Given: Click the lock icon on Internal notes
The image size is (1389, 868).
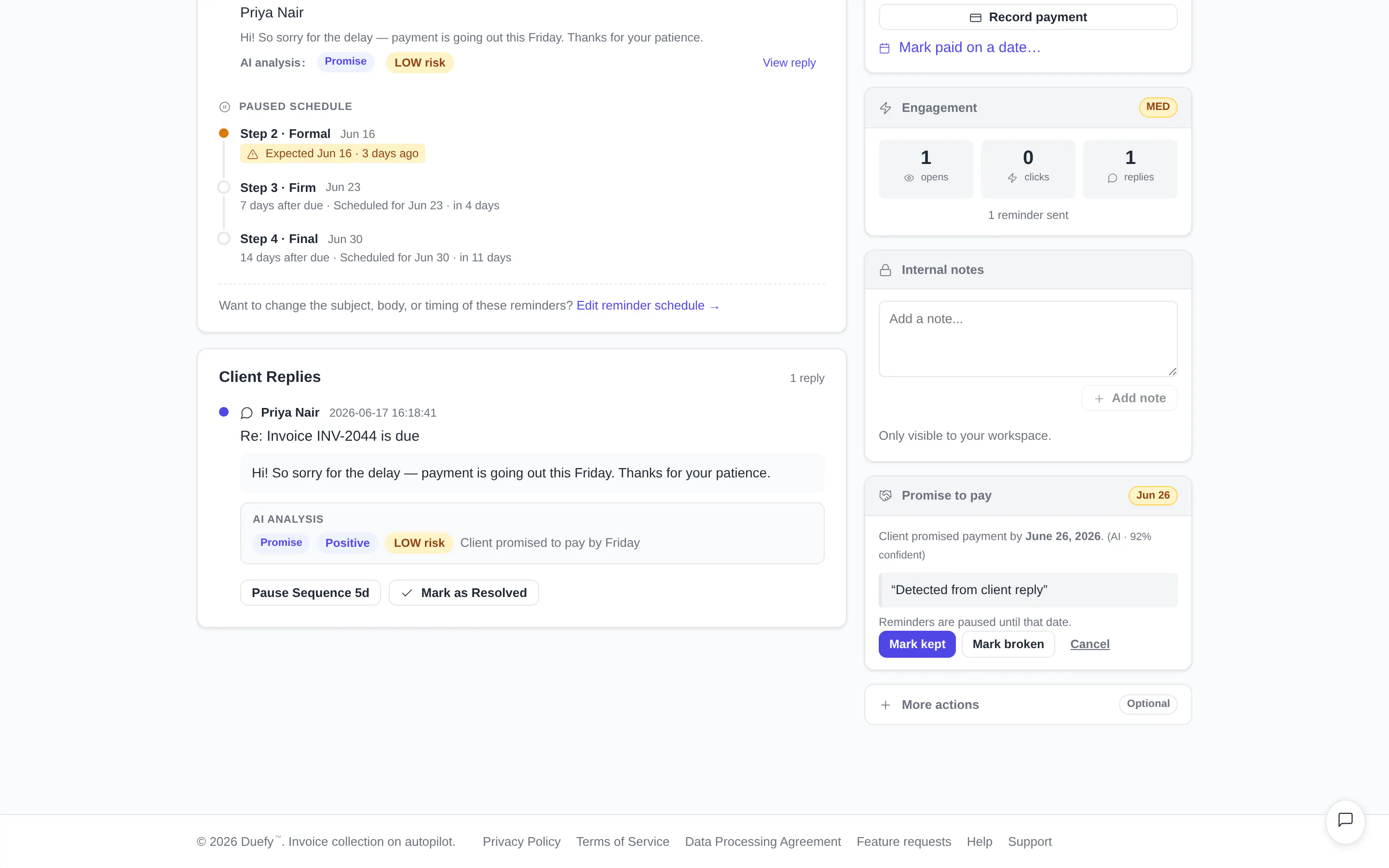Looking at the screenshot, I should point(885,271).
